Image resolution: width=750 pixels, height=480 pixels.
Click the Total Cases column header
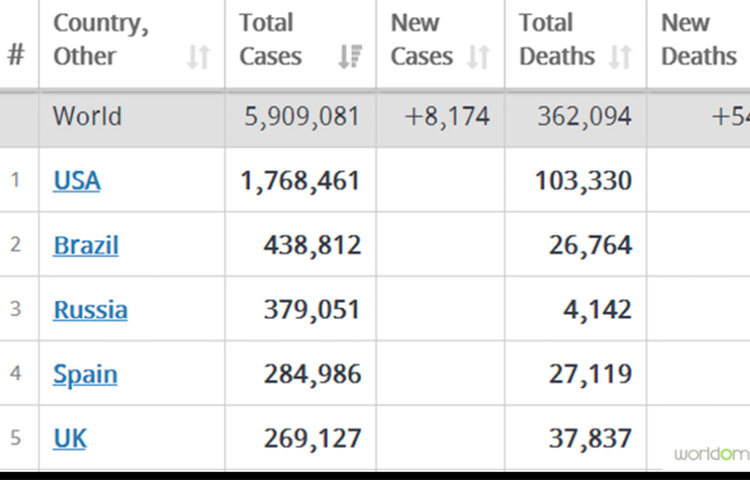[270, 40]
